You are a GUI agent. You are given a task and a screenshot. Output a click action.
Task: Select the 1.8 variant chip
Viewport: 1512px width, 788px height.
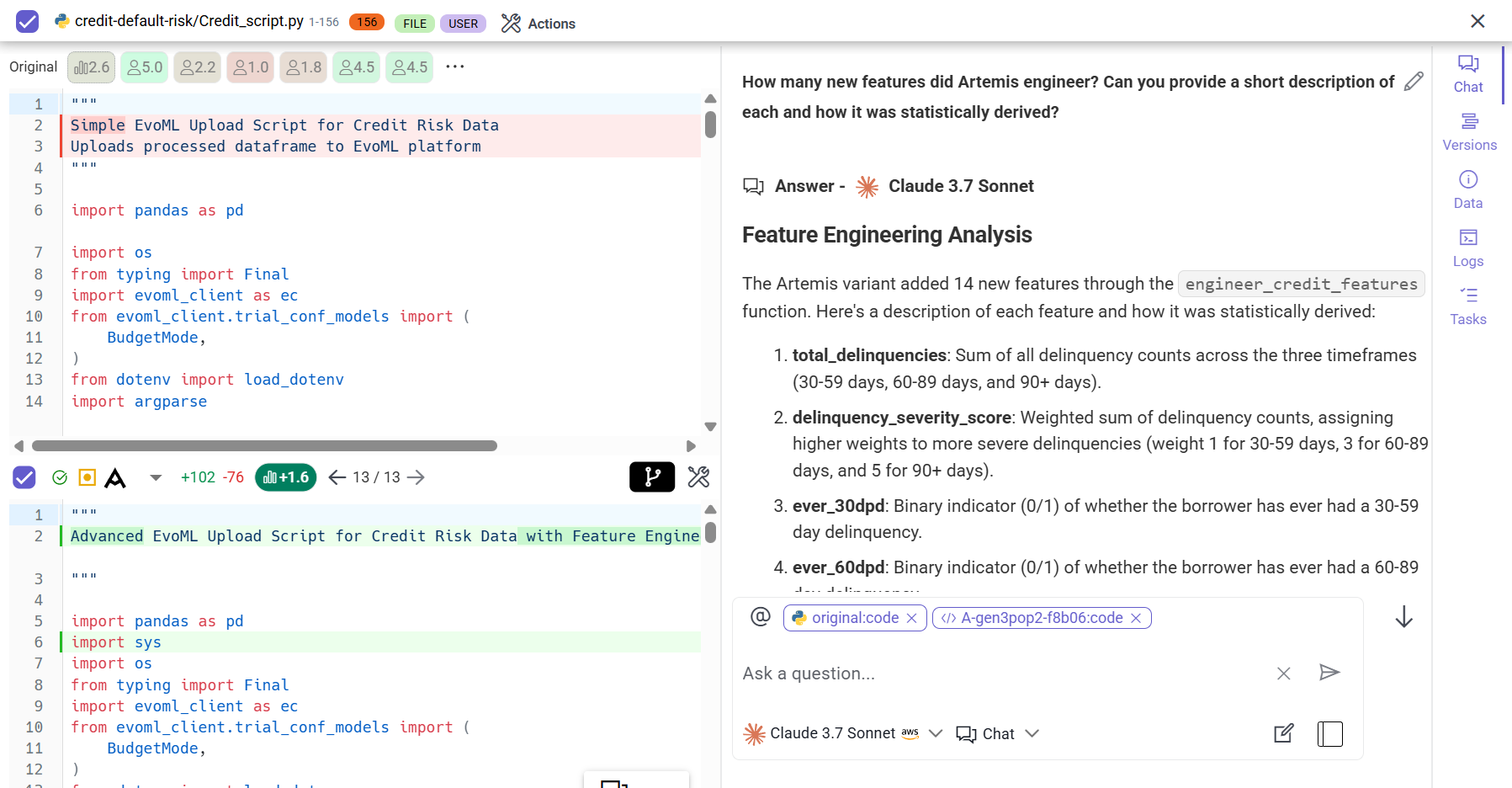[x=304, y=67]
